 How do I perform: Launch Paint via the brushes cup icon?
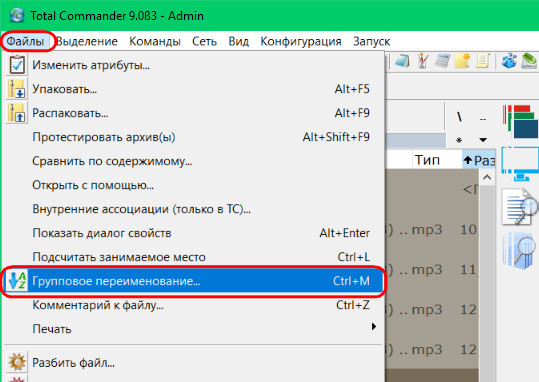(422, 61)
